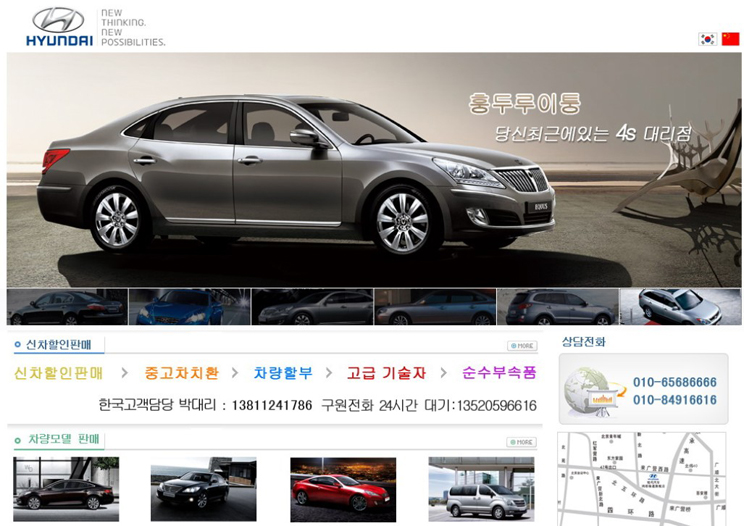Viewport: 744px width, 526px height.
Task: Click the 상담전화 heading
Action: point(584,342)
